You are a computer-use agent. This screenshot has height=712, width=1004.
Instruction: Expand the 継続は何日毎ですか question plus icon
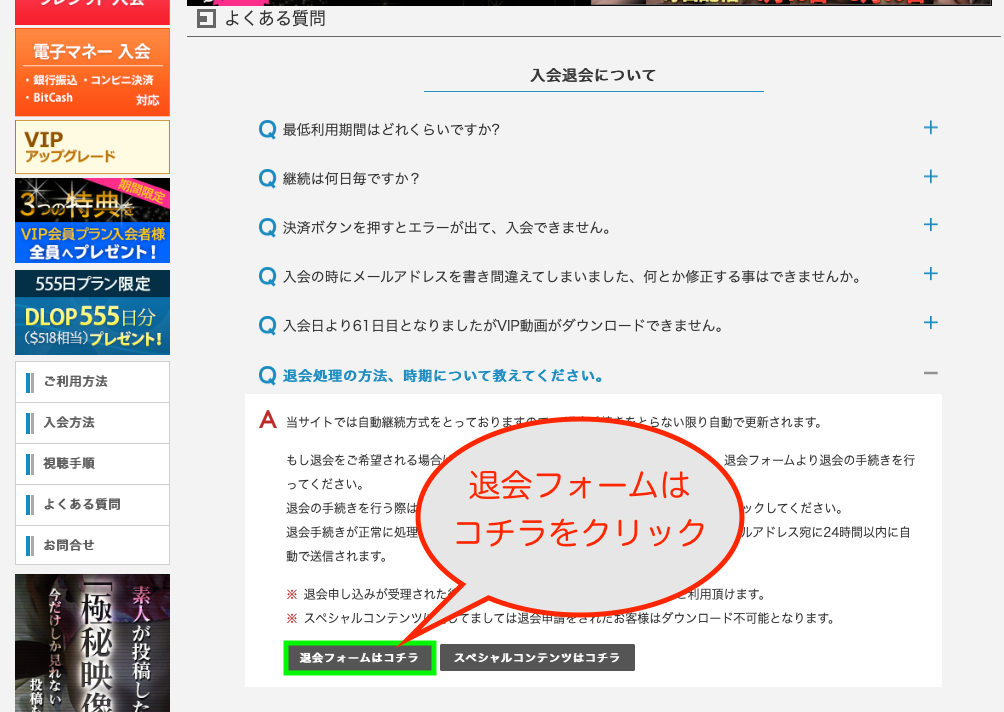click(x=930, y=177)
